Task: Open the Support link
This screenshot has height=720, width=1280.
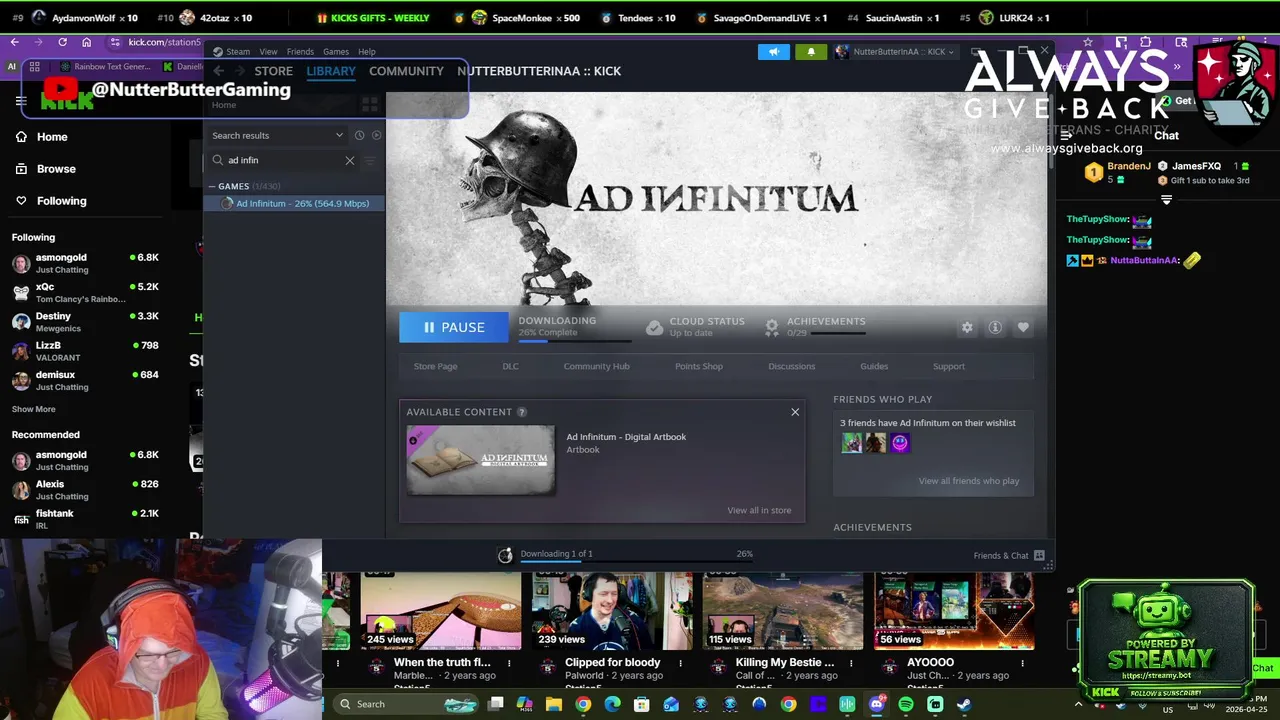Action: (x=949, y=366)
